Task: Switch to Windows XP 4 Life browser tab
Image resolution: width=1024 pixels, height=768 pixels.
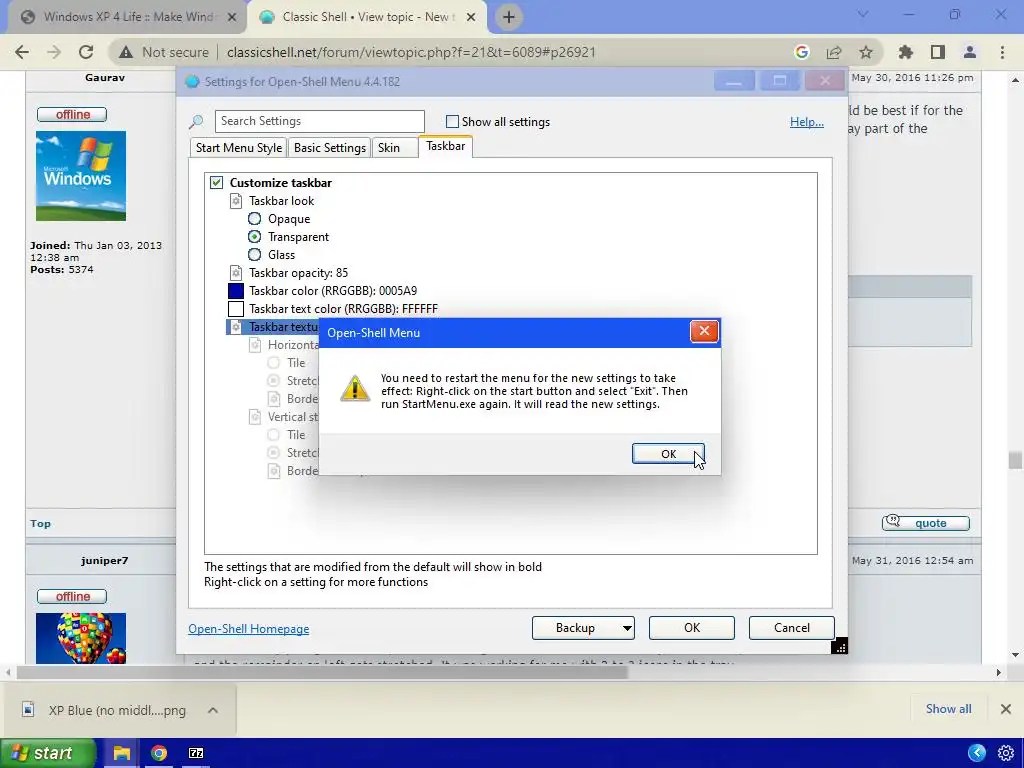Action: pos(128,17)
